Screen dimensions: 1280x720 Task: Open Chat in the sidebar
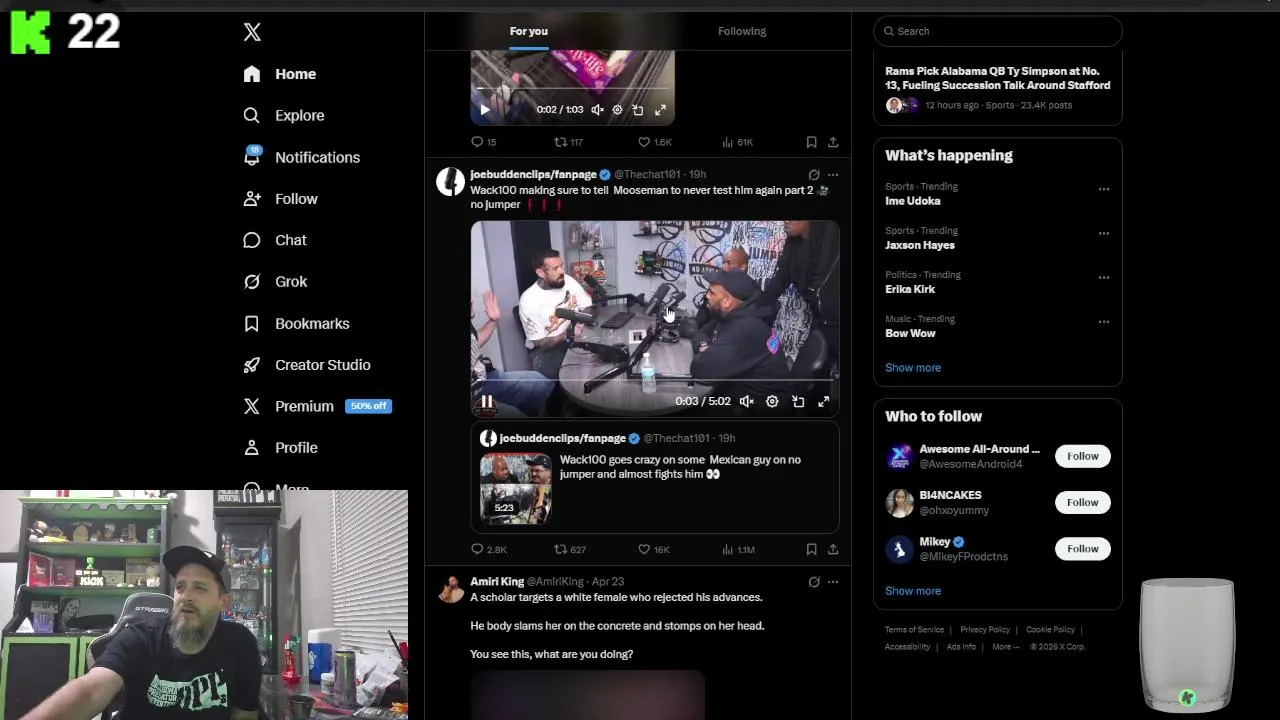tap(275, 240)
